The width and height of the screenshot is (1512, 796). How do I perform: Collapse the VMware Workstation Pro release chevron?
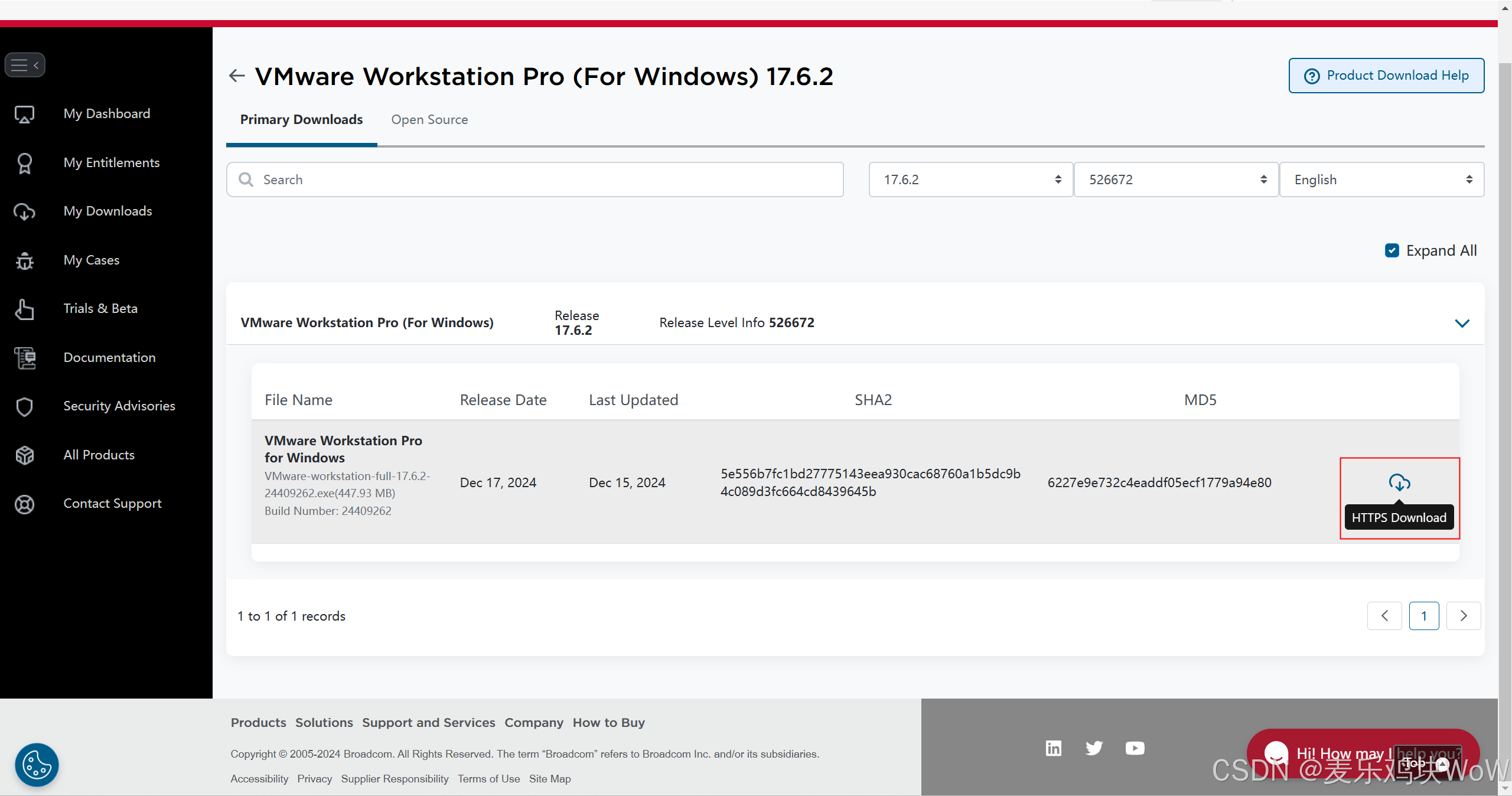click(1462, 323)
